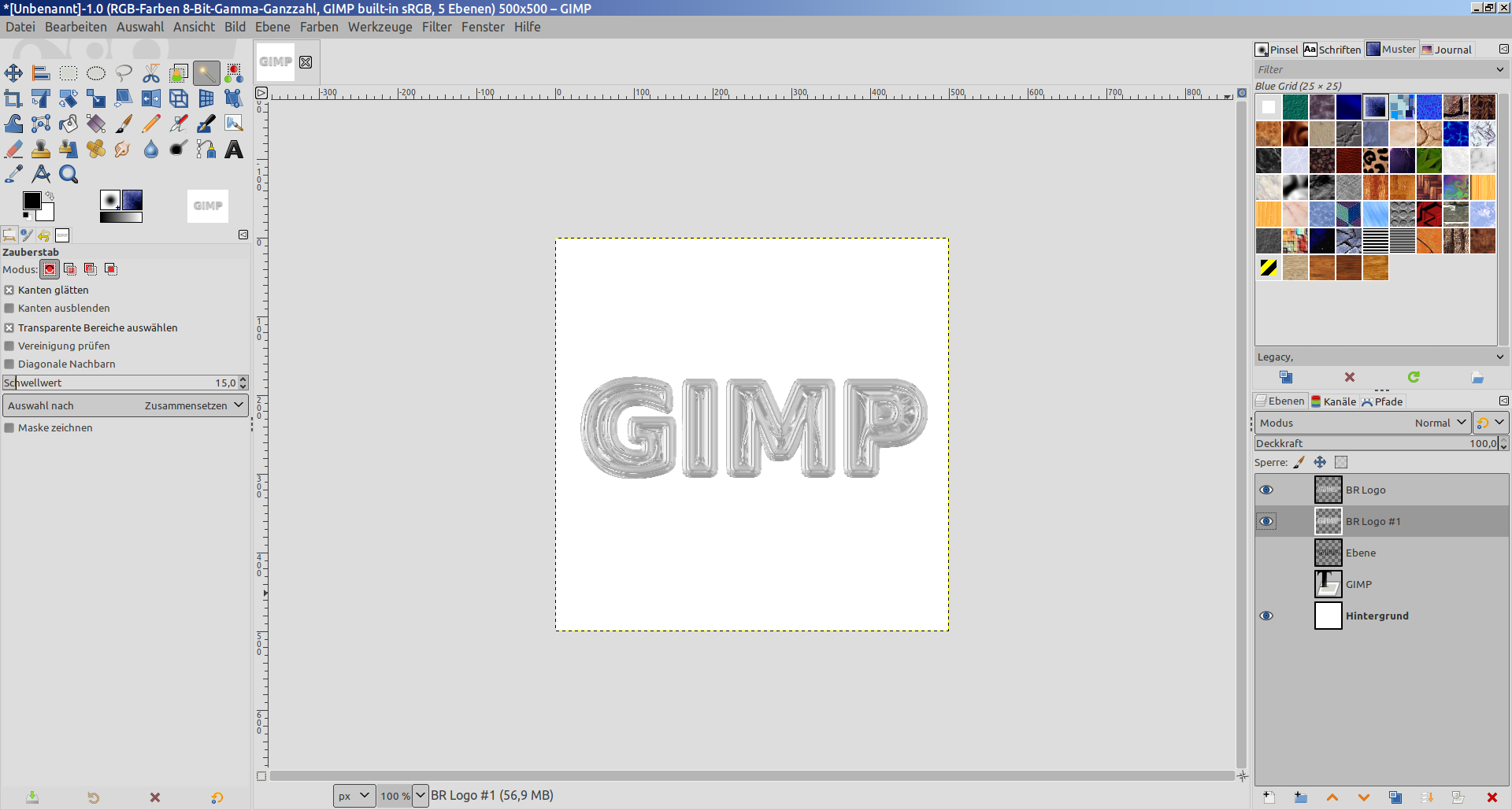Select the Align tool in the toolbox
The height and width of the screenshot is (810, 1512).
(41, 73)
